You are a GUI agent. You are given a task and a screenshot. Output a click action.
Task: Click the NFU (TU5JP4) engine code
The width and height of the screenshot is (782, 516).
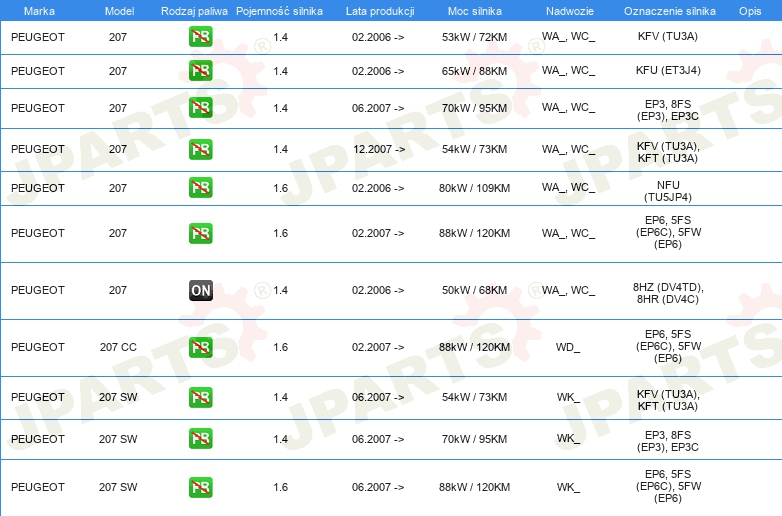pyautogui.click(x=668, y=191)
